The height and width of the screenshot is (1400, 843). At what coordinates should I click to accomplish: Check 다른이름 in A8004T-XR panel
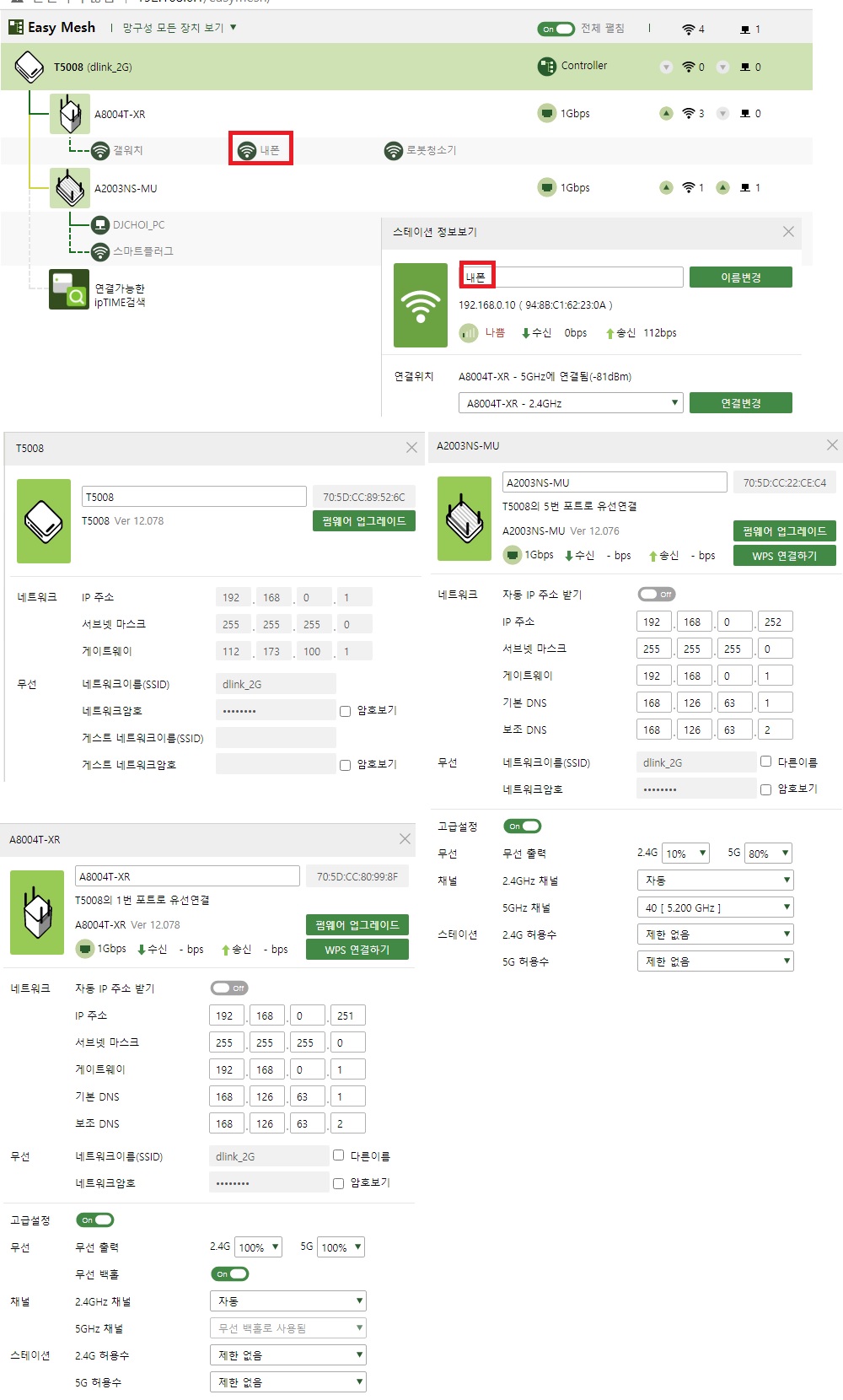(338, 1155)
